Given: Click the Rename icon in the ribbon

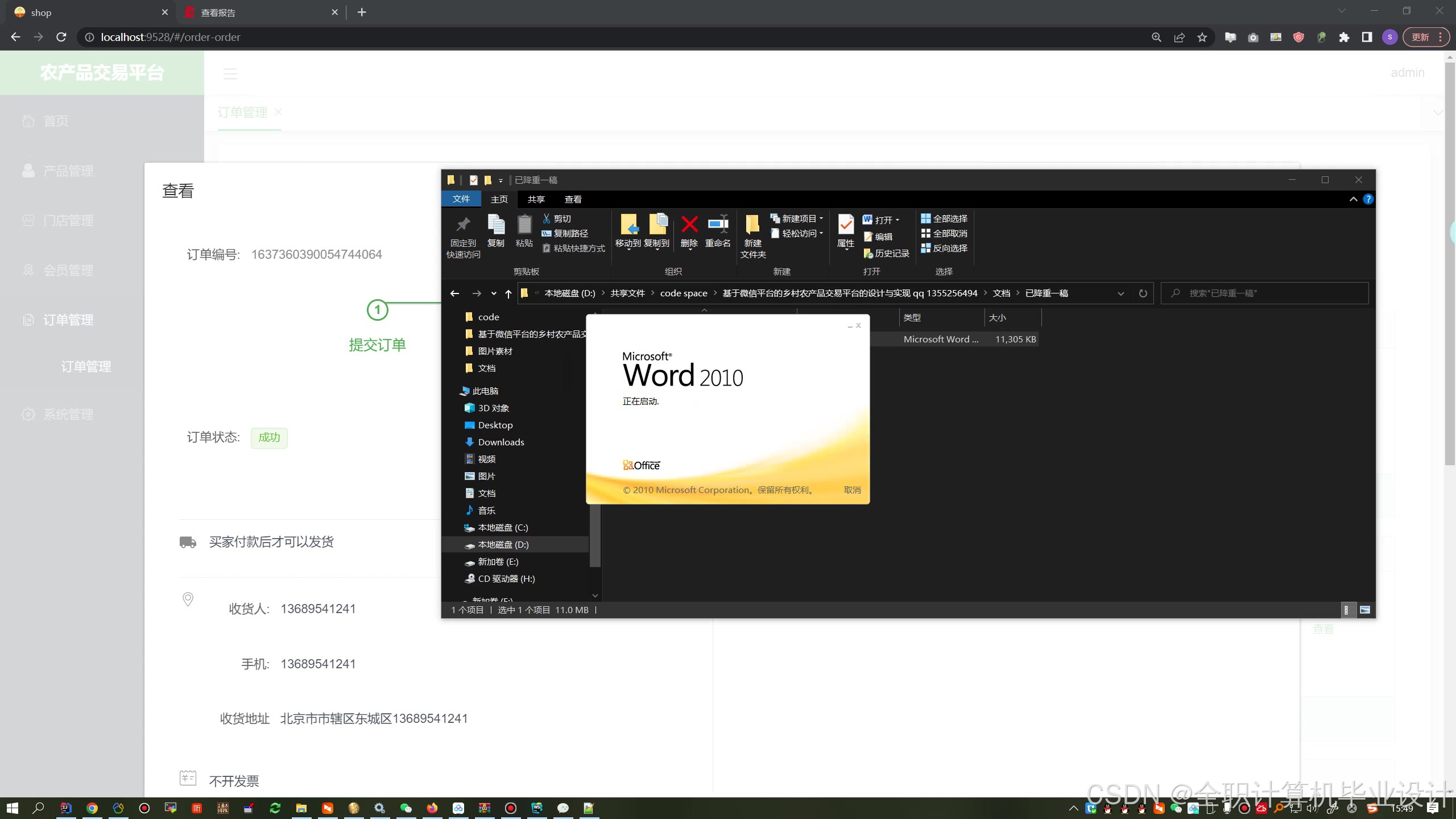Looking at the screenshot, I should [718, 225].
